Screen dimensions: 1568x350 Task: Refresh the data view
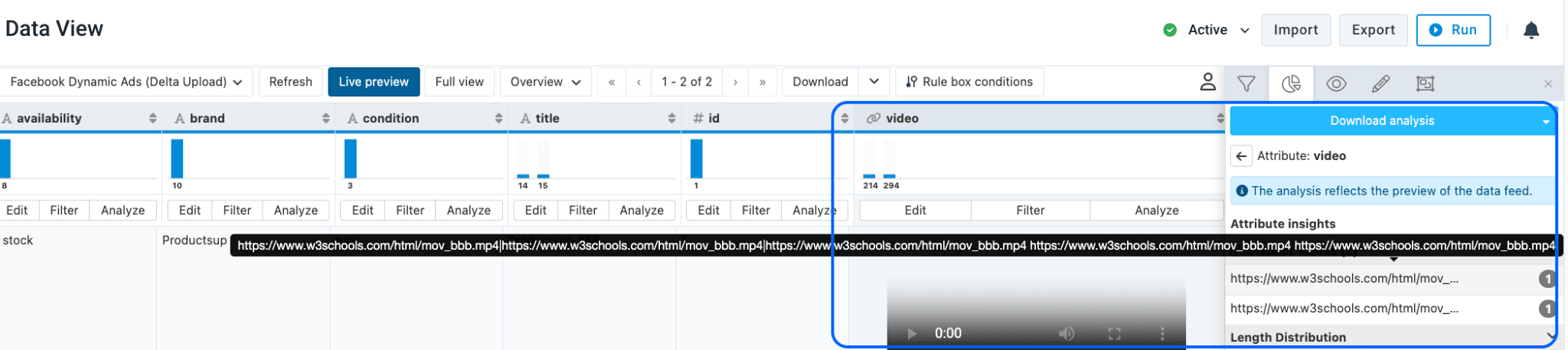[290, 82]
